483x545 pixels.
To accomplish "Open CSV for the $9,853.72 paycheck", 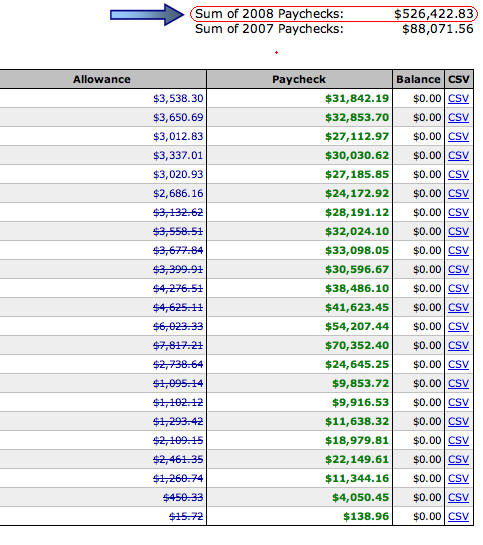I will [x=458, y=384].
